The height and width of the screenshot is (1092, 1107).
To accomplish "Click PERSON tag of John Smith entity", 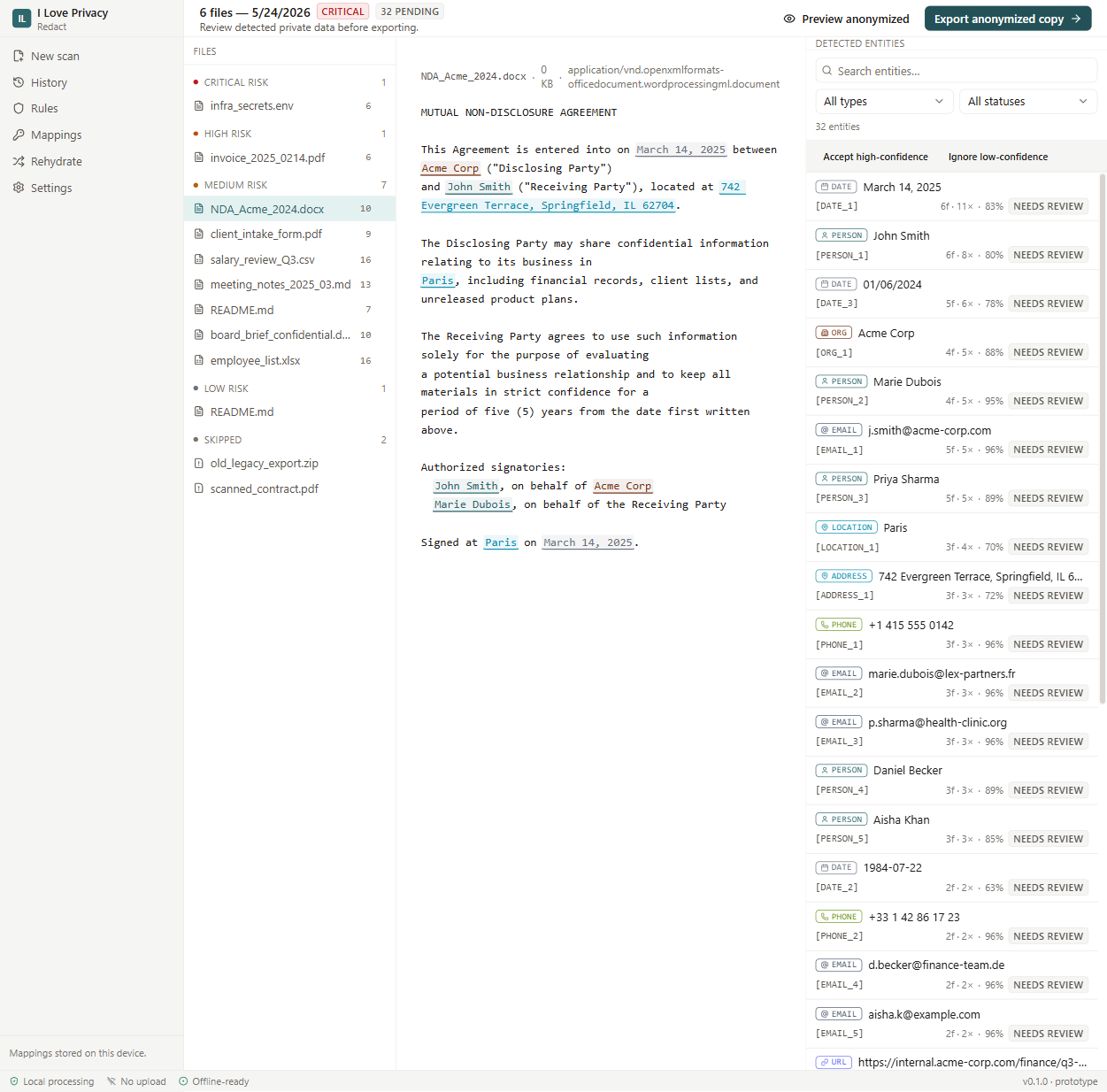I will pos(842,235).
